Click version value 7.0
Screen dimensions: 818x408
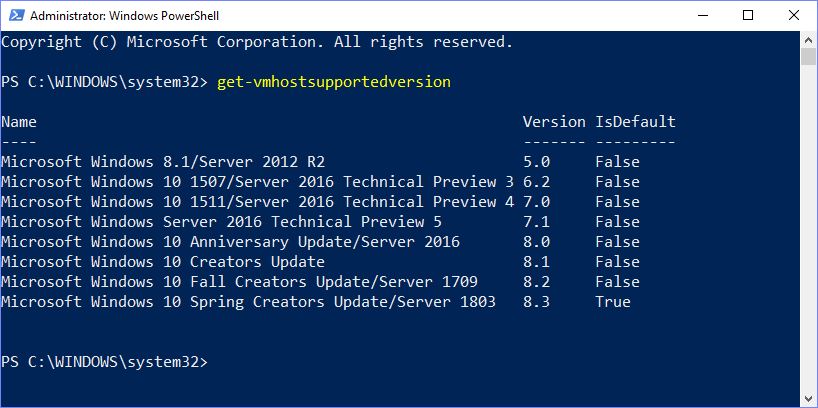(x=536, y=202)
